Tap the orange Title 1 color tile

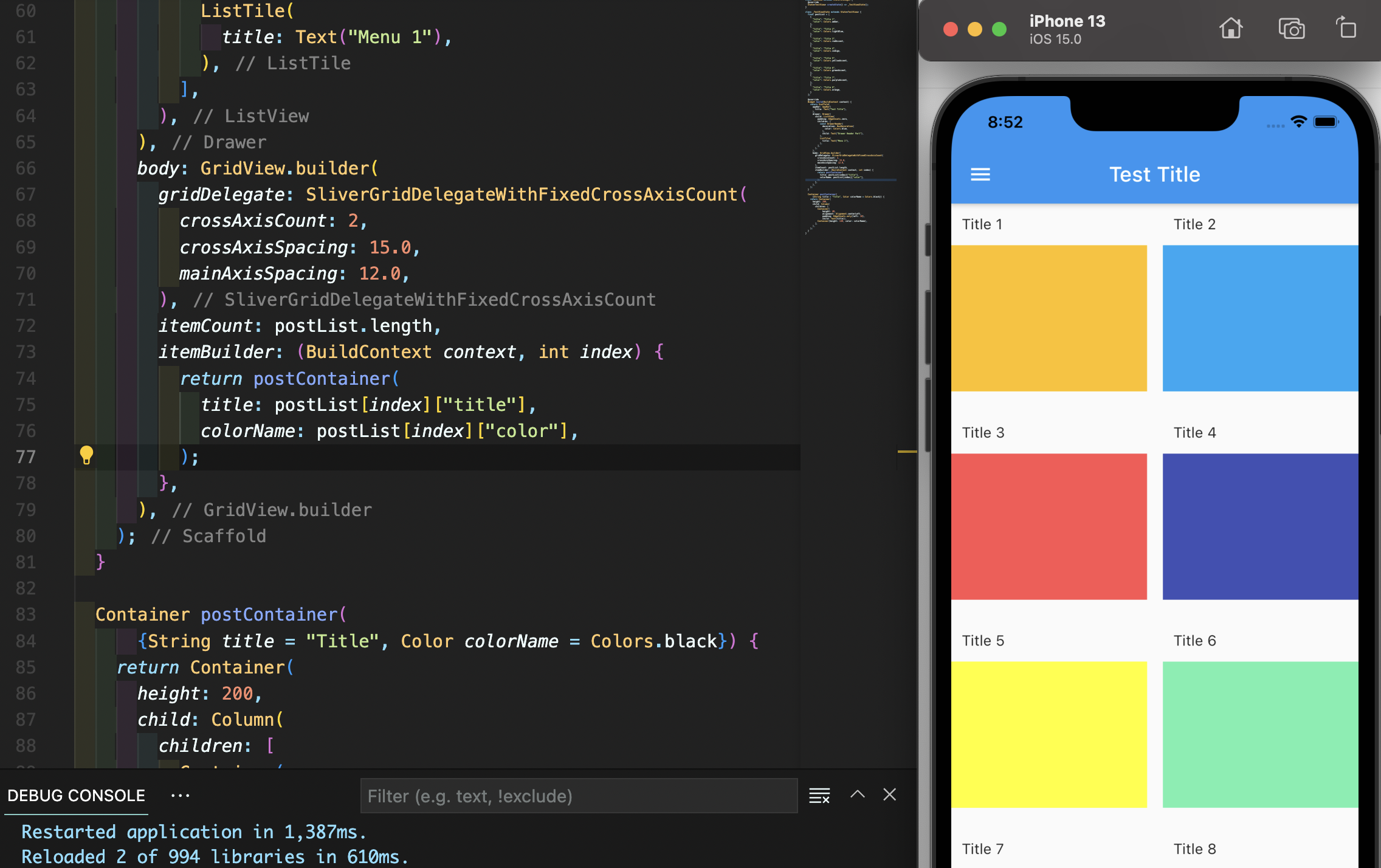(1049, 318)
